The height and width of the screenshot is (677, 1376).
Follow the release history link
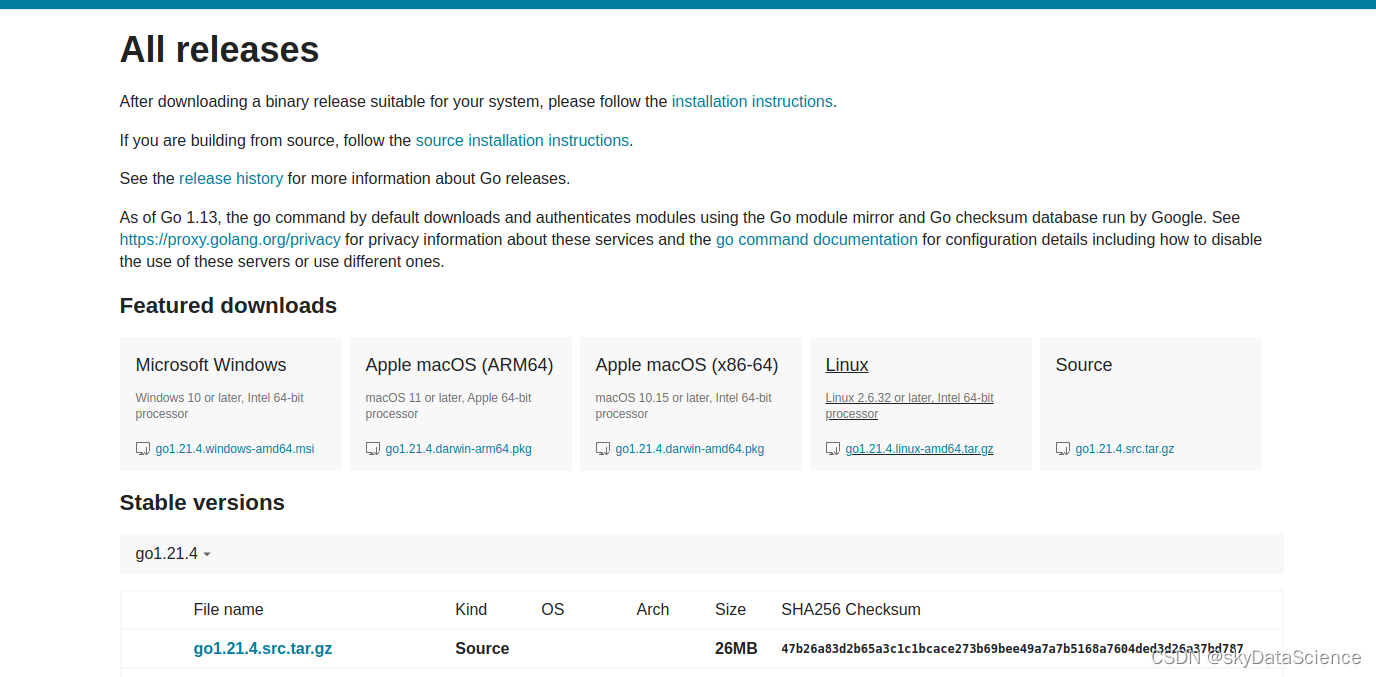point(231,178)
